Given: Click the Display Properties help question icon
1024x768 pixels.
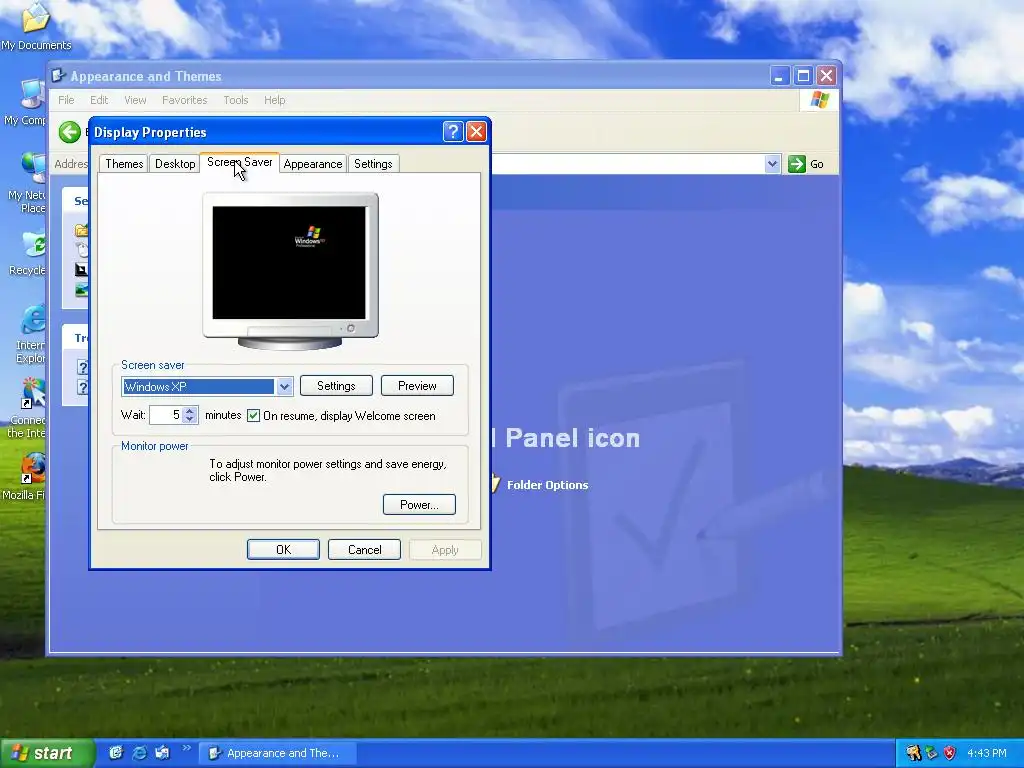Looking at the screenshot, I should 453,132.
